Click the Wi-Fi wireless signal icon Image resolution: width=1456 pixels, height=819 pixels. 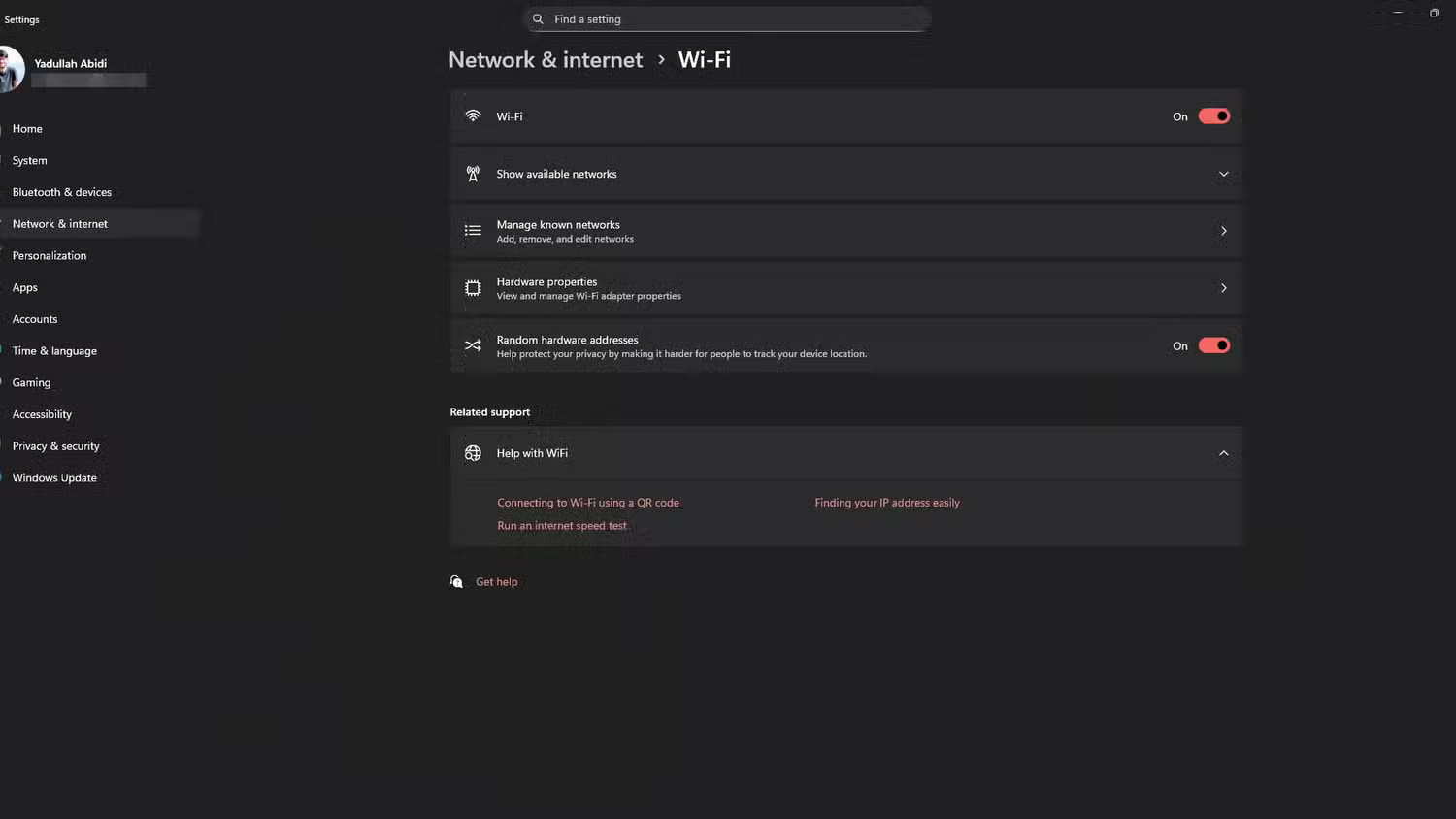[x=473, y=115]
